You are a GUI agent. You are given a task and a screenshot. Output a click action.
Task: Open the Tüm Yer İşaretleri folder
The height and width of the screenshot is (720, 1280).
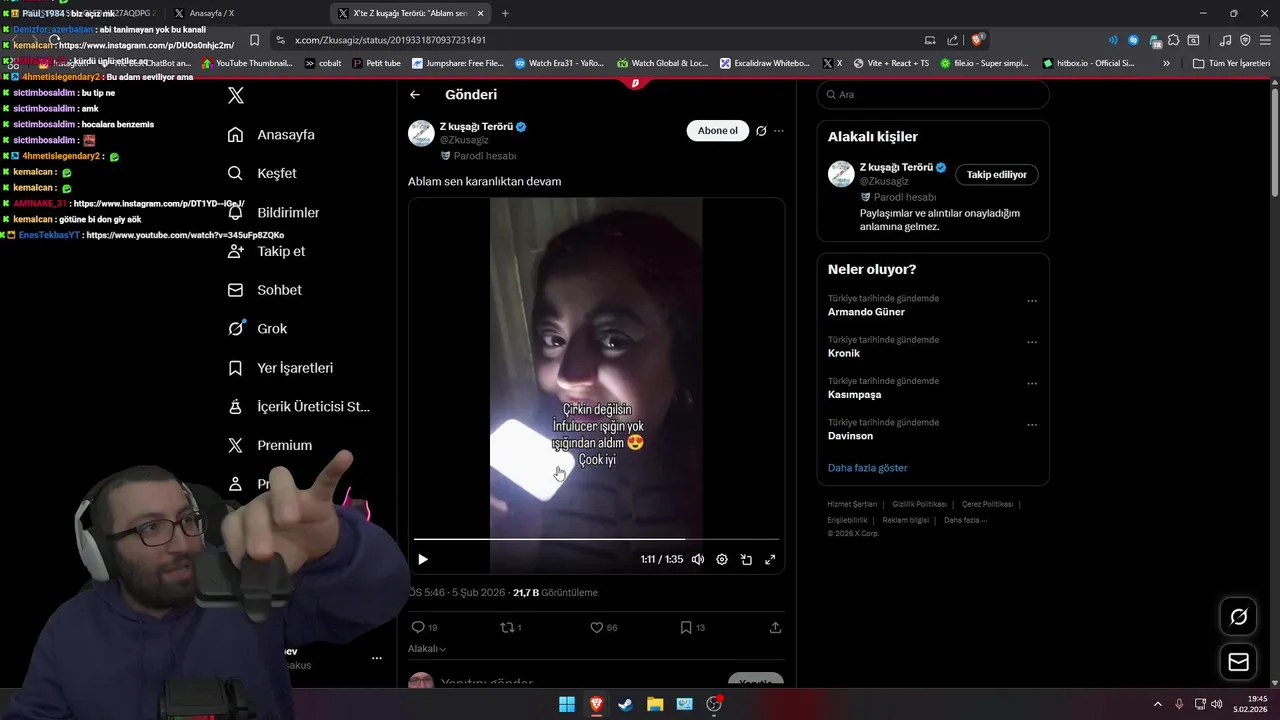coord(1232,63)
